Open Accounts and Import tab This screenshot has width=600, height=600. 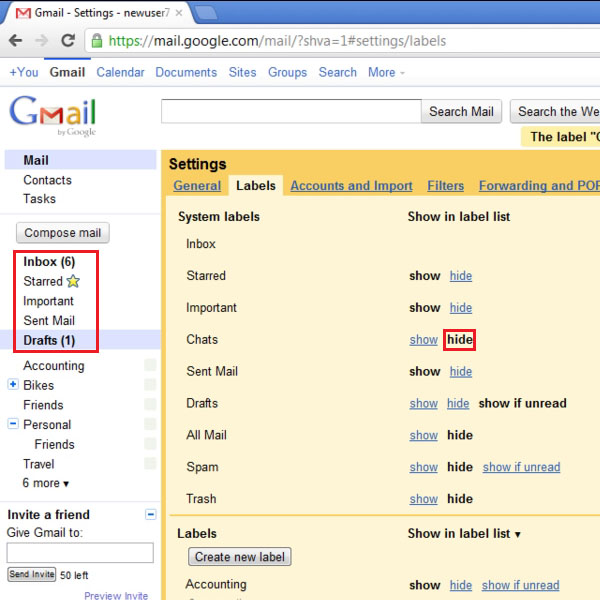(x=351, y=186)
